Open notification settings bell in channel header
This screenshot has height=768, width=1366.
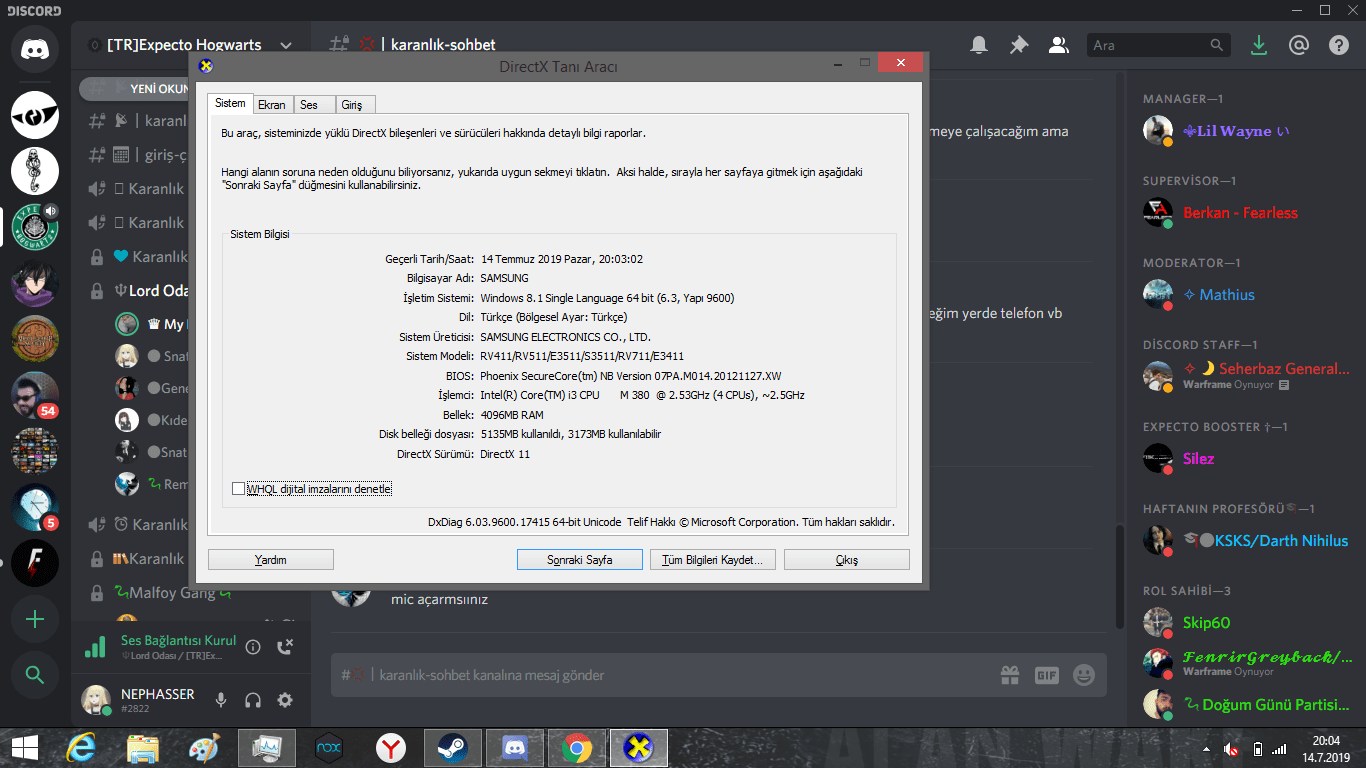pos(979,45)
